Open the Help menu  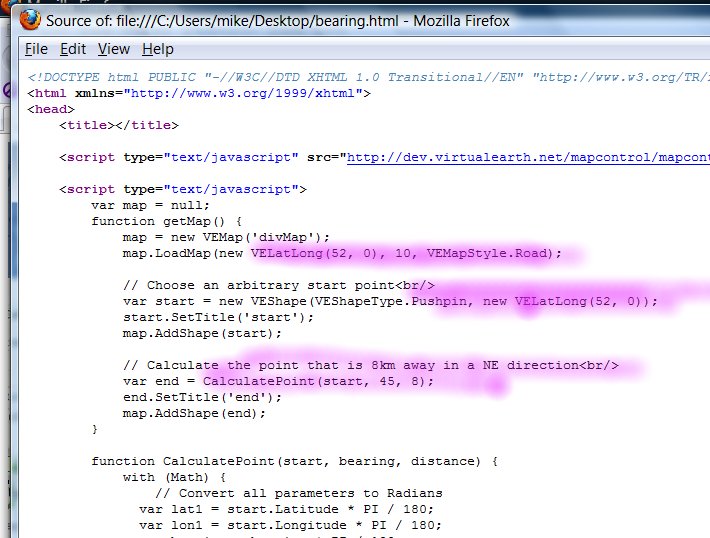[158, 49]
